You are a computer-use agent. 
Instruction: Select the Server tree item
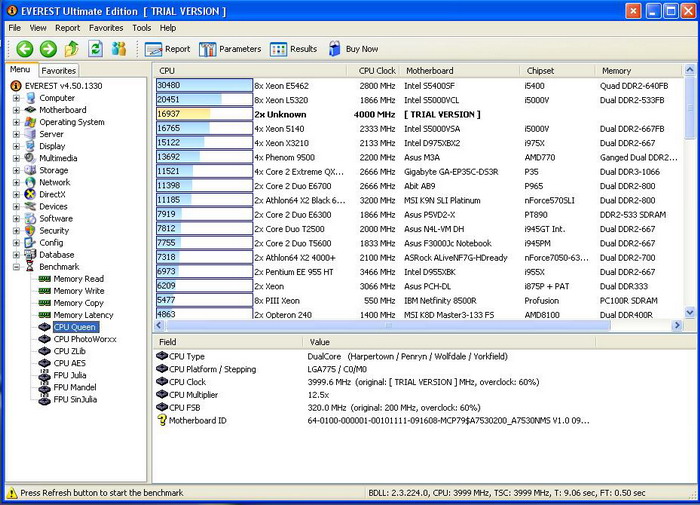(x=51, y=134)
